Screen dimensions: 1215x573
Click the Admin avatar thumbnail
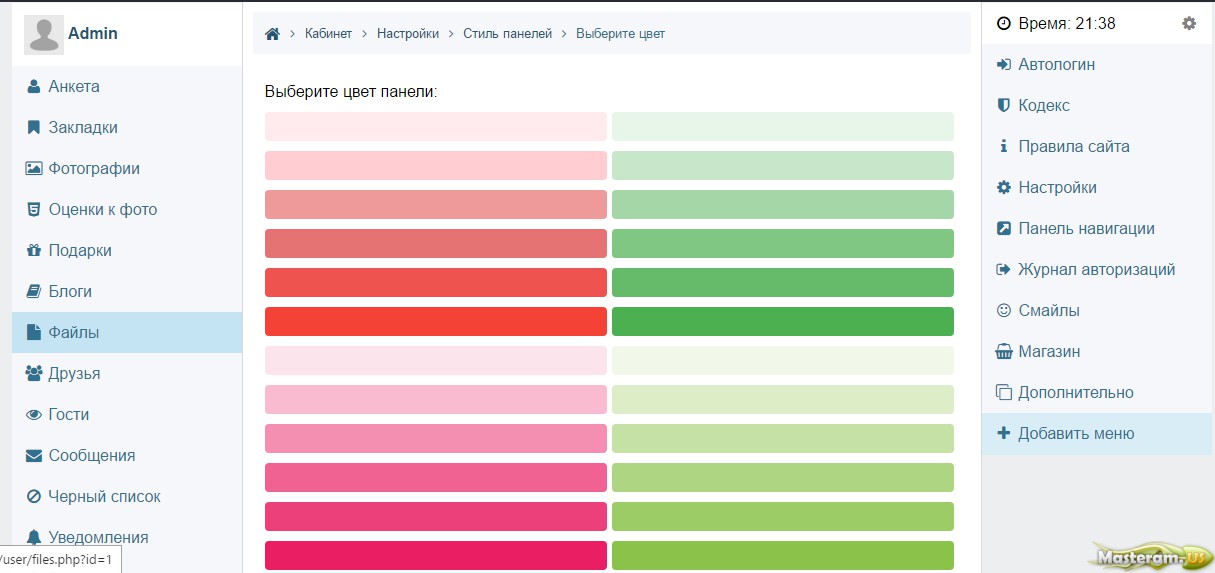[x=44, y=35]
